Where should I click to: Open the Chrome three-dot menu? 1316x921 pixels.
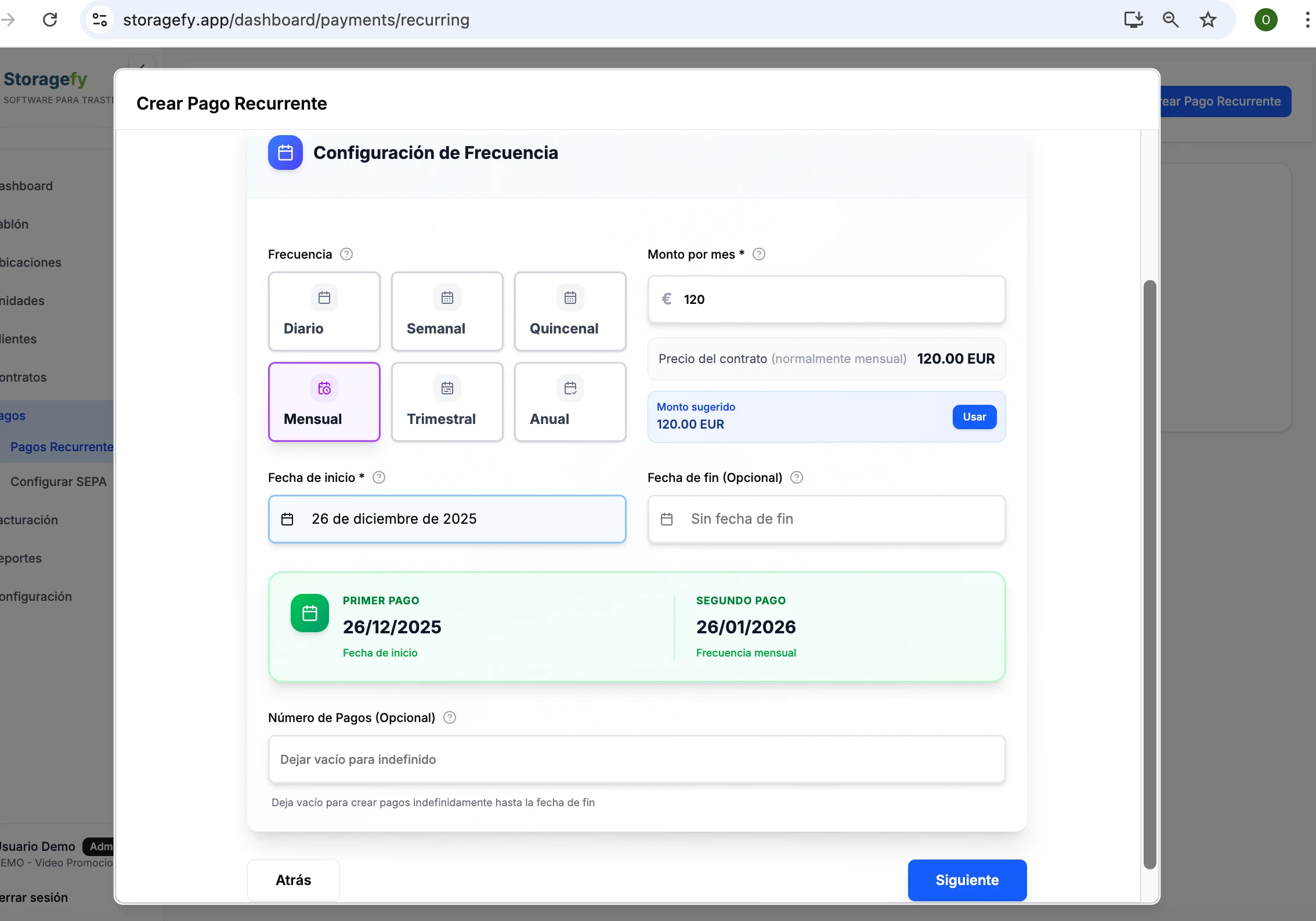tap(1306, 19)
